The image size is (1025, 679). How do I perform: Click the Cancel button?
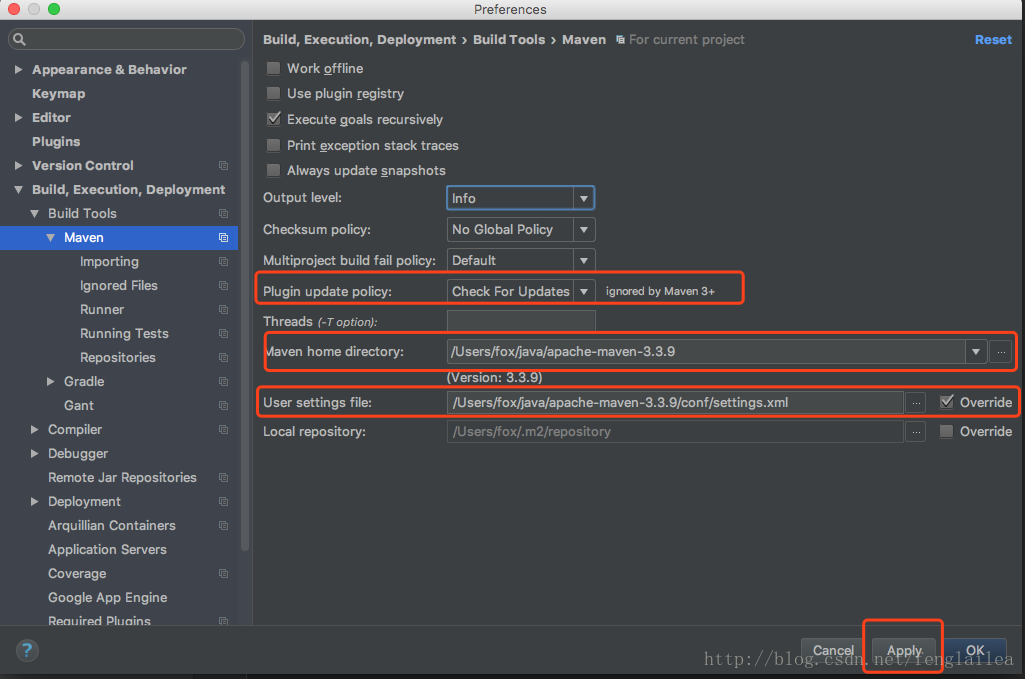coord(833,650)
